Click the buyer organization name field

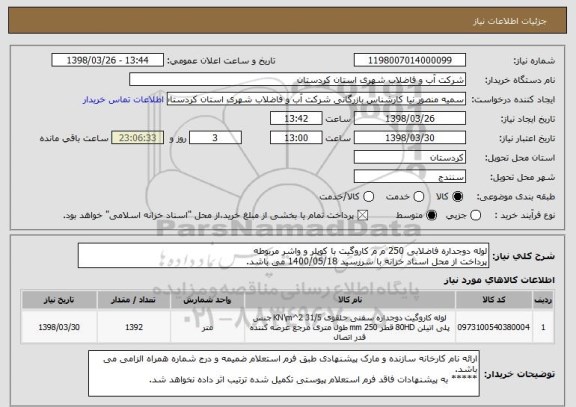pyautogui.click(x=298, y=80)
